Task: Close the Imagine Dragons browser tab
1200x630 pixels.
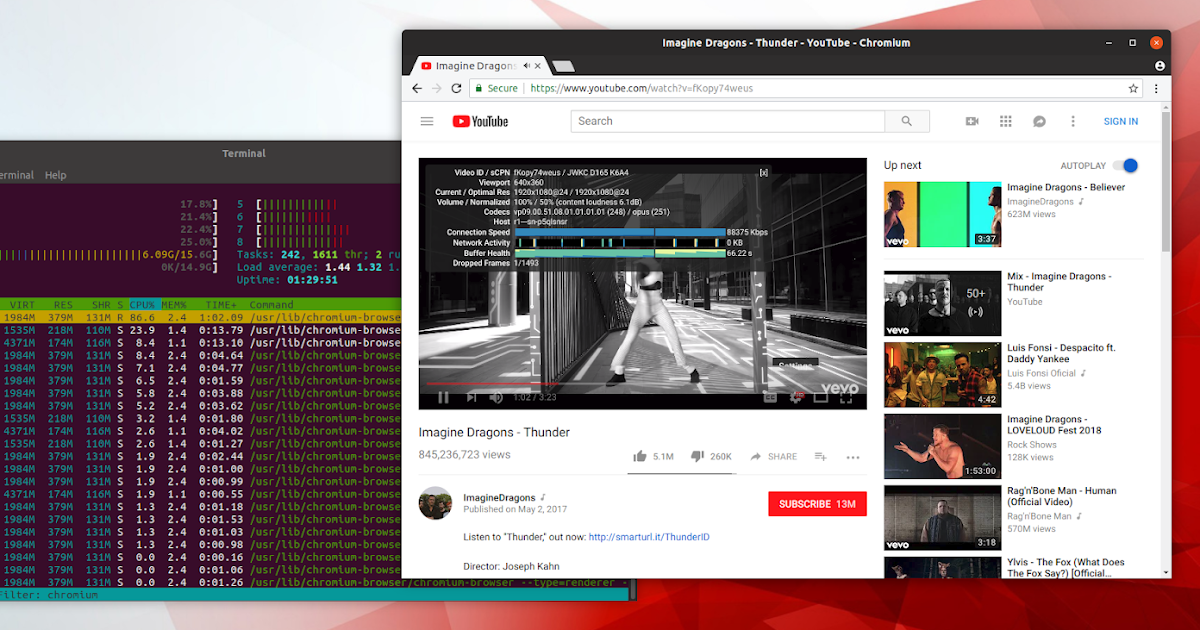Action: [540, 66]
